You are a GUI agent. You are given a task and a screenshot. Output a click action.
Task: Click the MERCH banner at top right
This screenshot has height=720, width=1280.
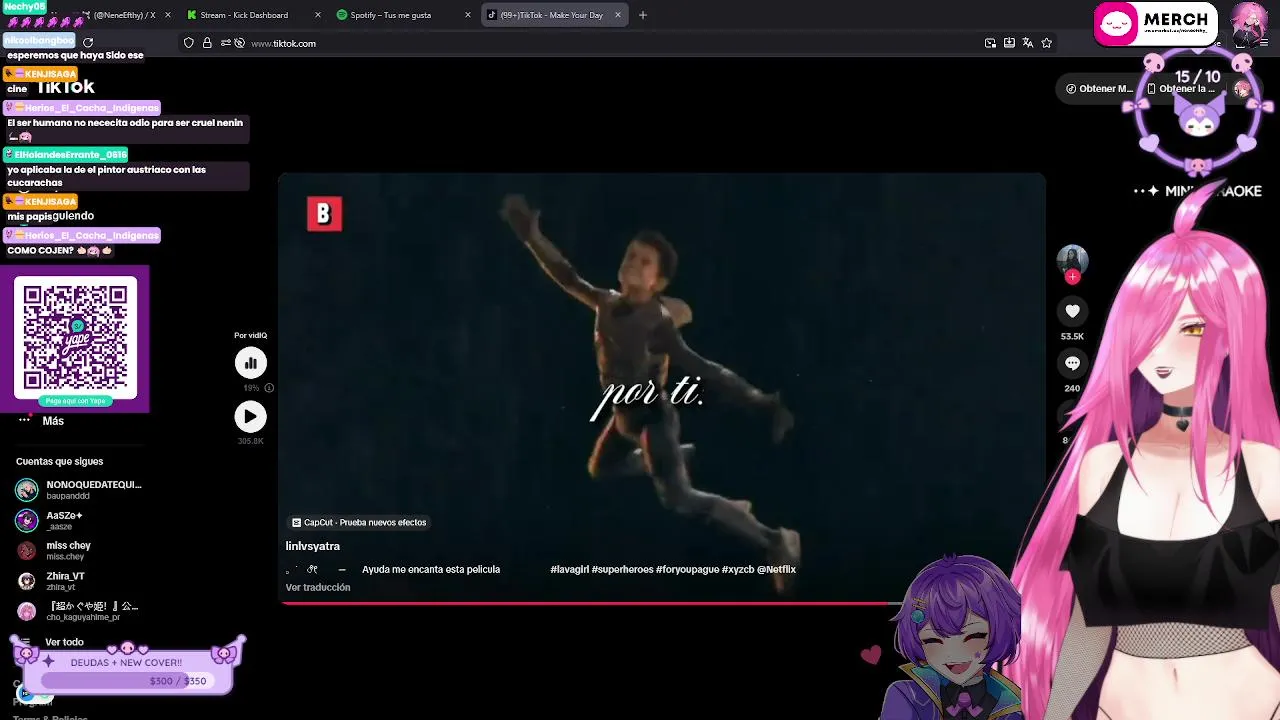(1155, 24)
